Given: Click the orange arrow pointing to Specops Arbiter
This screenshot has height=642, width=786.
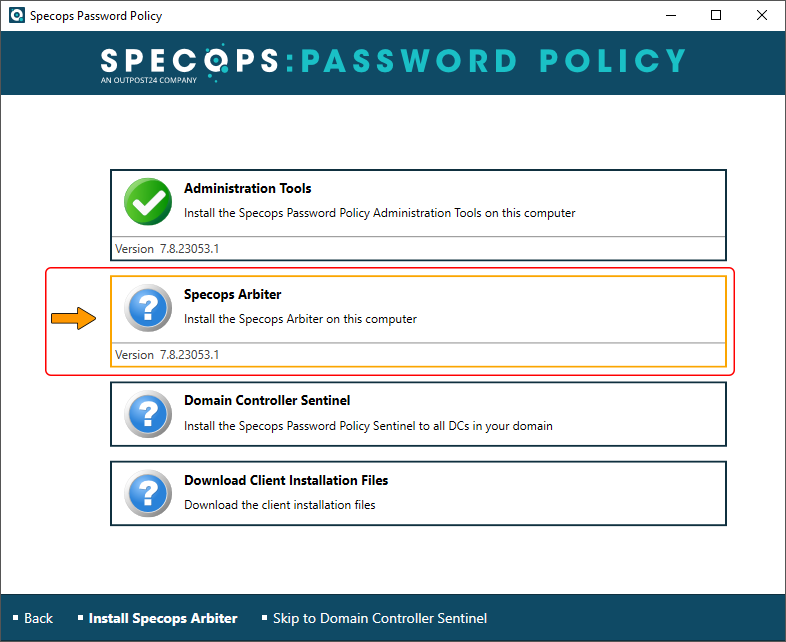Looking at the screenshot, I should click(73, 318).
